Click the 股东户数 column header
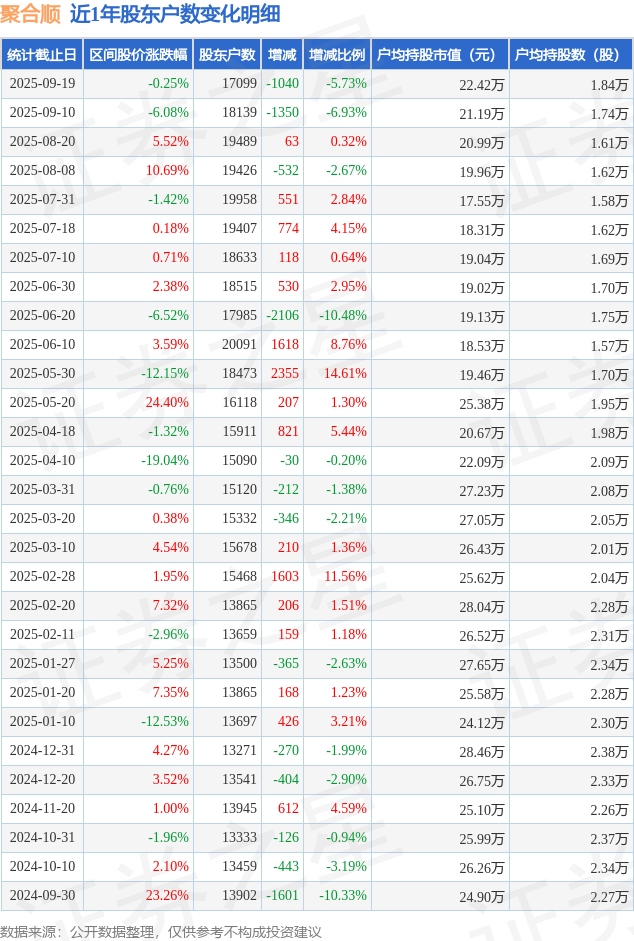 pos(226,55)
